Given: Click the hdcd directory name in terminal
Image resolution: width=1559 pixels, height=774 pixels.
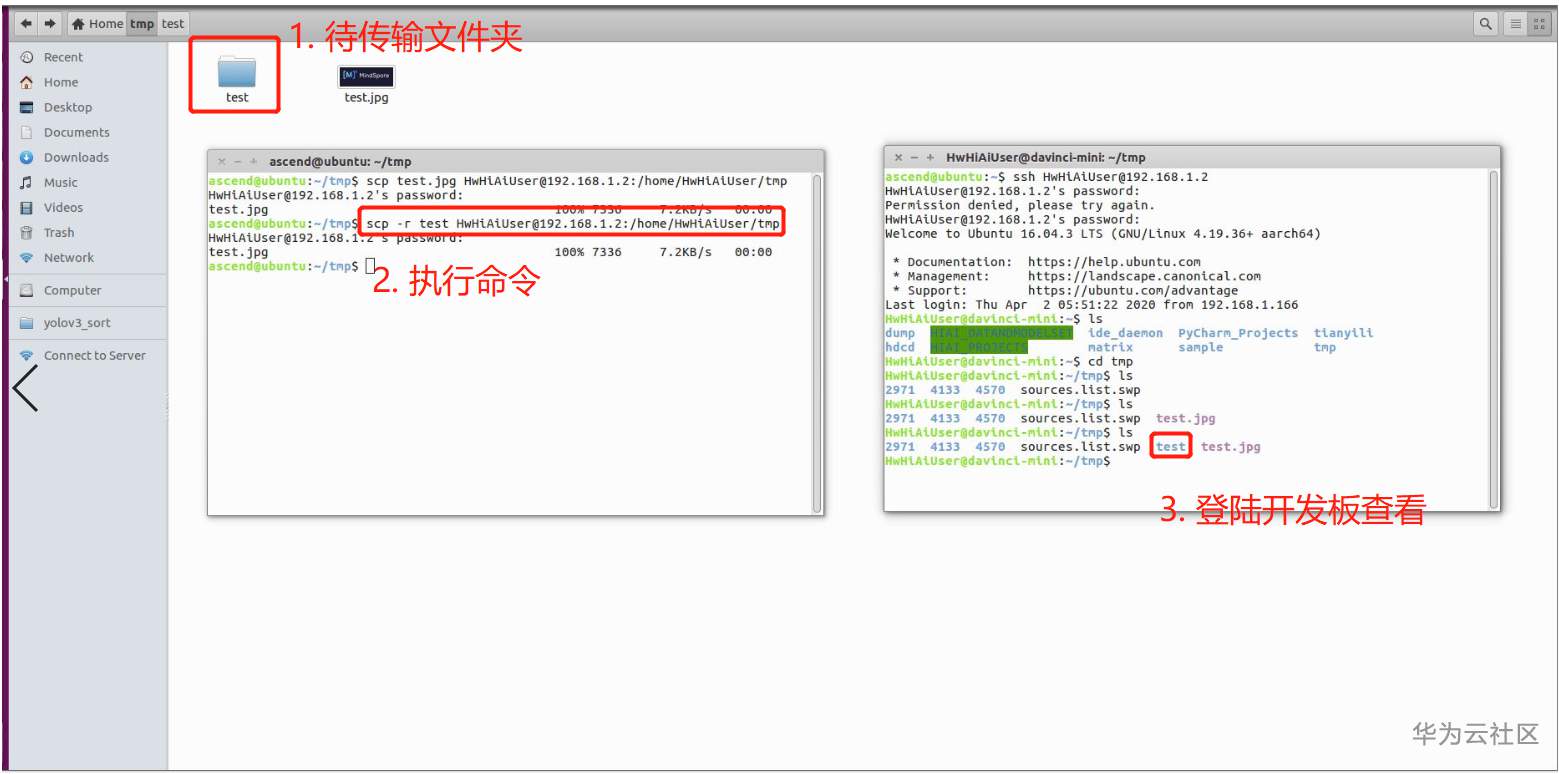Looking at the screenshot, I should (x=900, y=347).
